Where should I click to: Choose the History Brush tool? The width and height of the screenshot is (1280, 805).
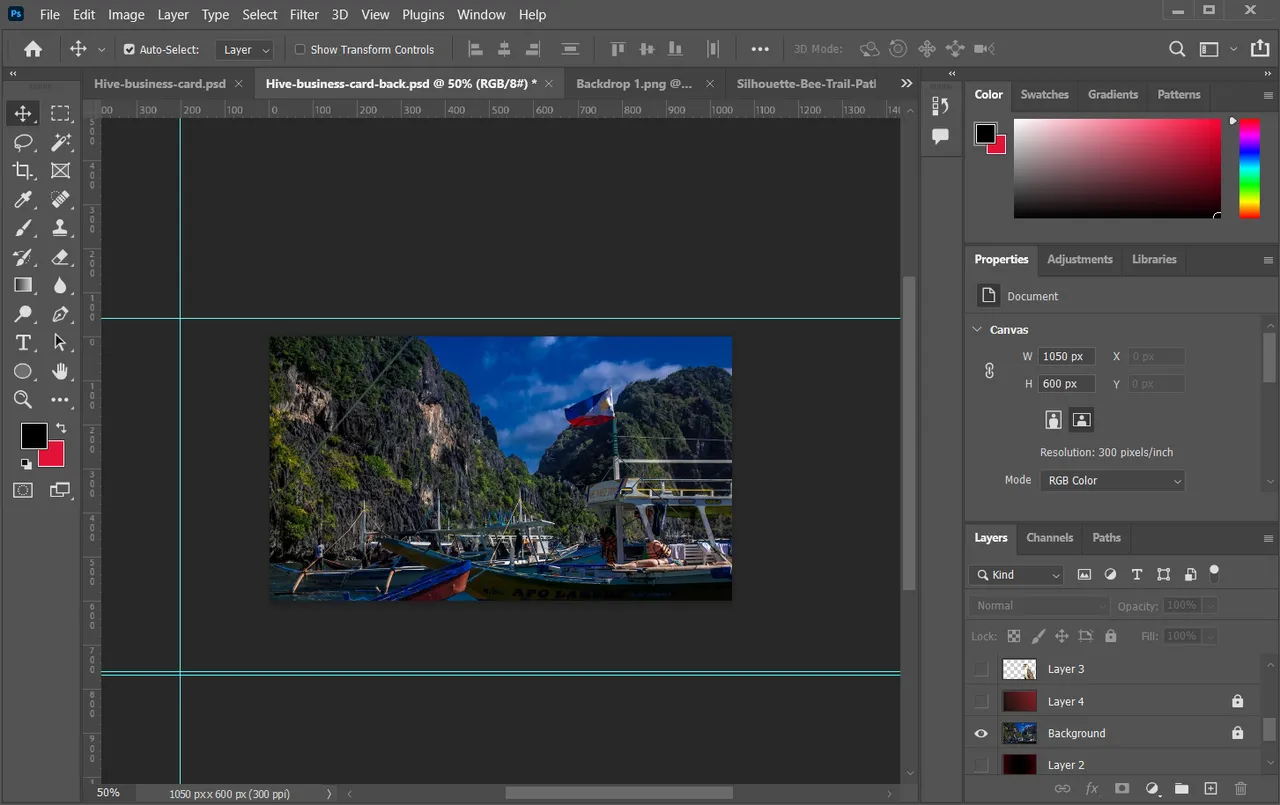pyautogui.click(x=23, y=257)
